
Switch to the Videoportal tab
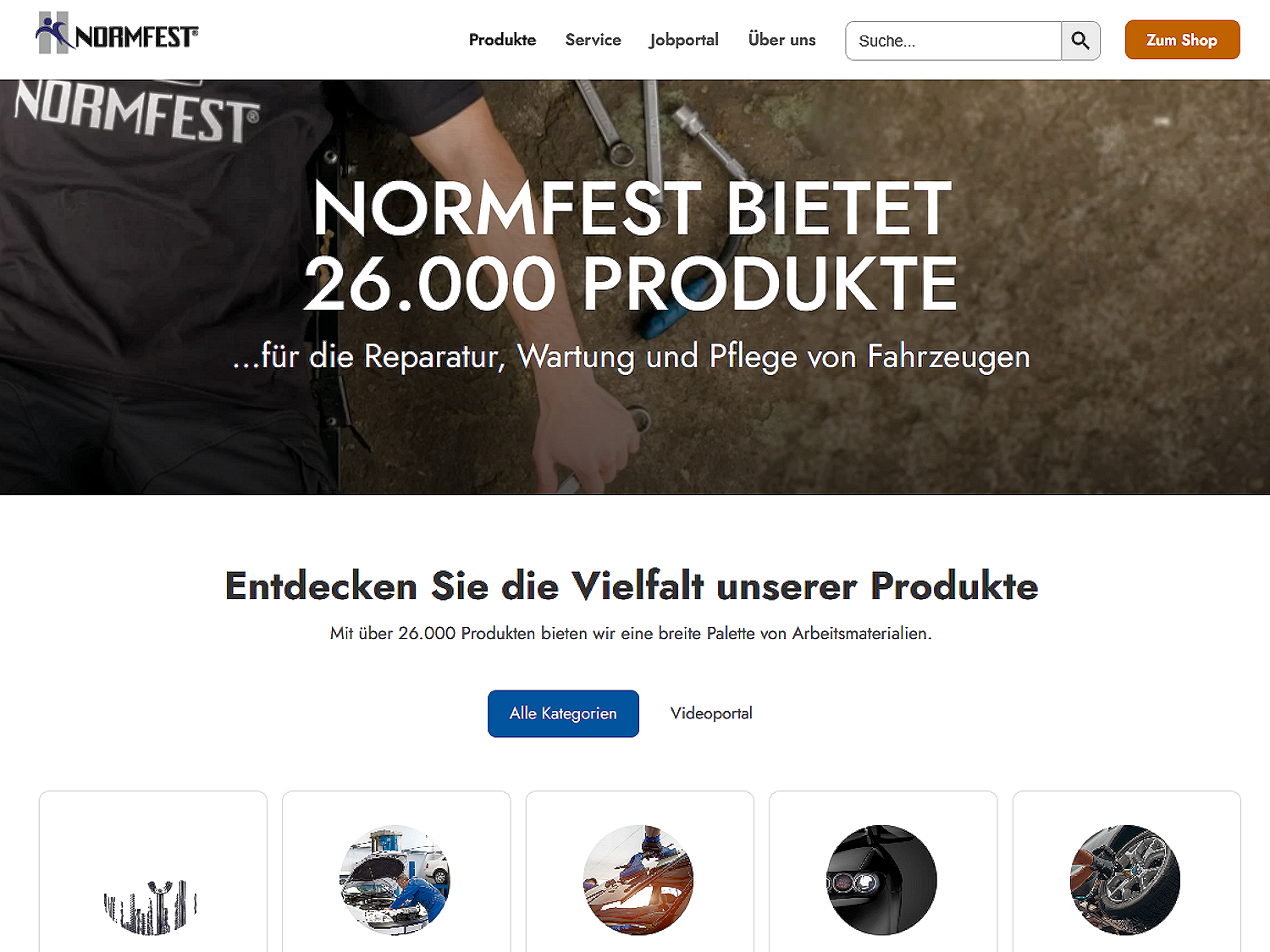(711, 713)
